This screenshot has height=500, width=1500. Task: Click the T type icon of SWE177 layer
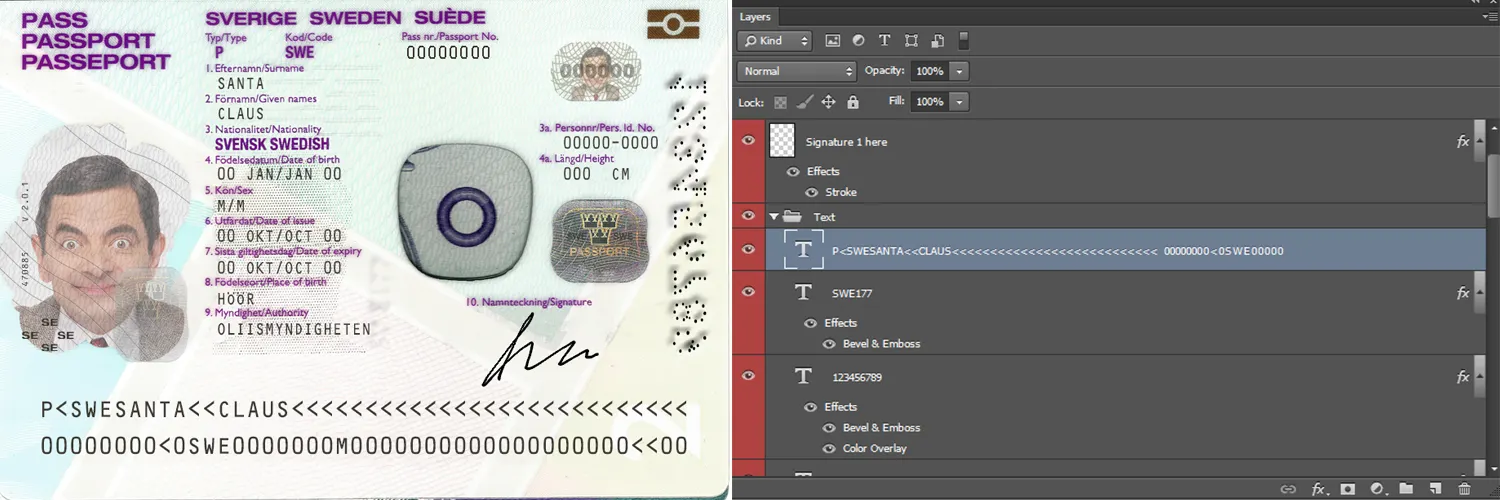(x=802, y=292)
